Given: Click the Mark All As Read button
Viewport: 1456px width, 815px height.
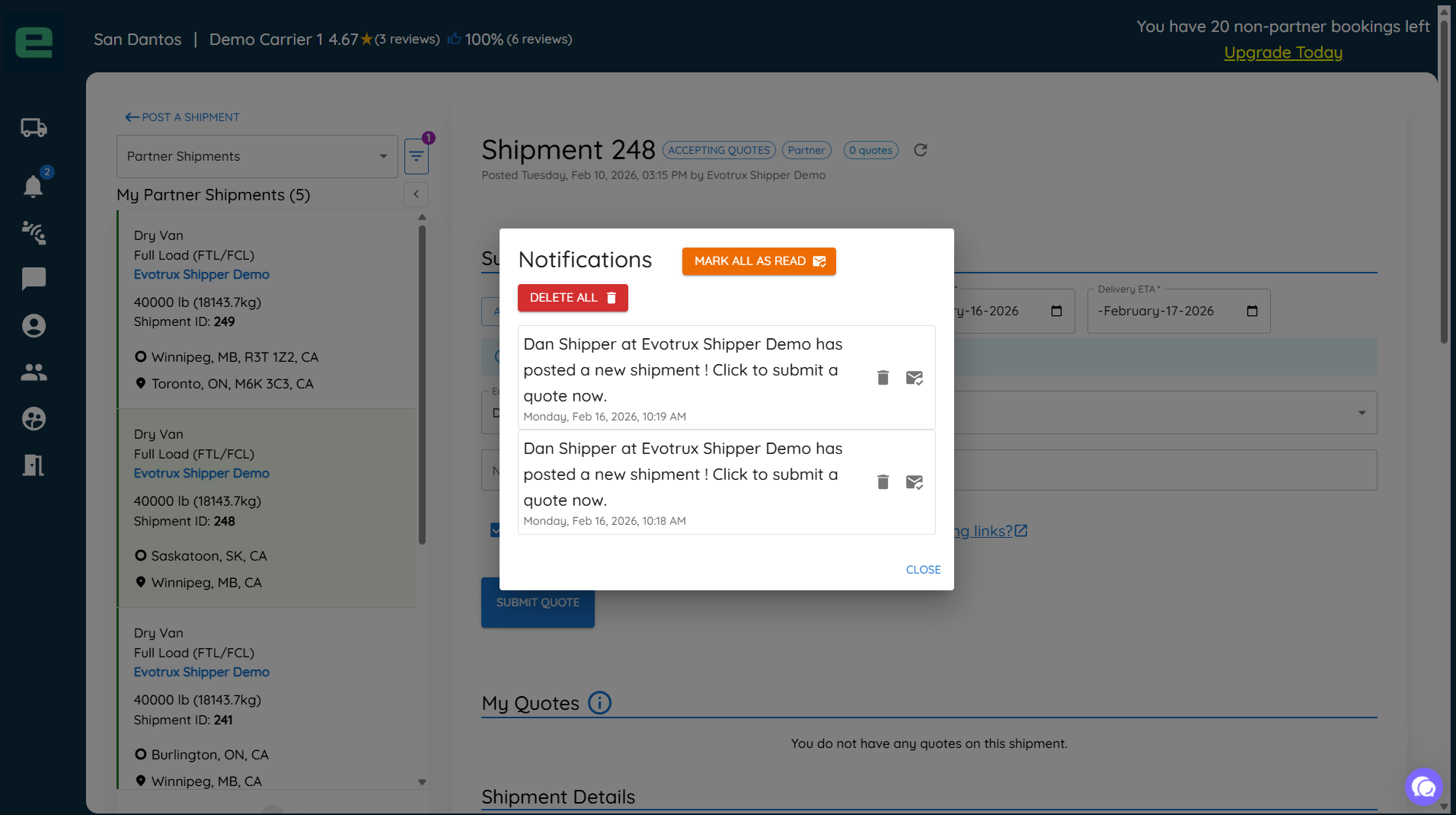Looking at the screenshot, I should pyautogui.click(x=758, y=261).
